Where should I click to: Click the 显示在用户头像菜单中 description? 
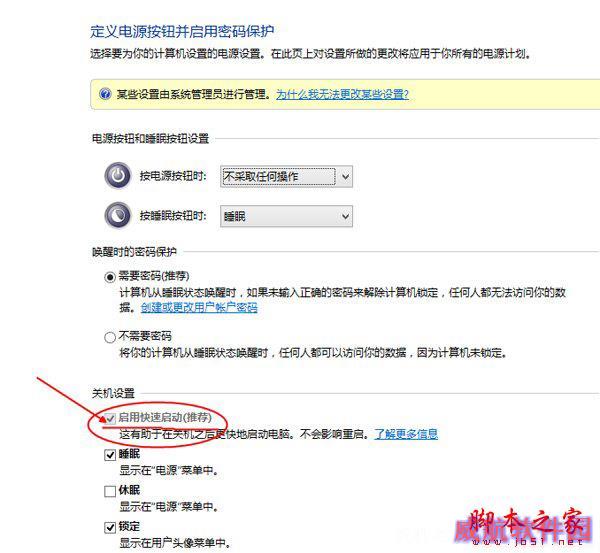coord(175,543)
